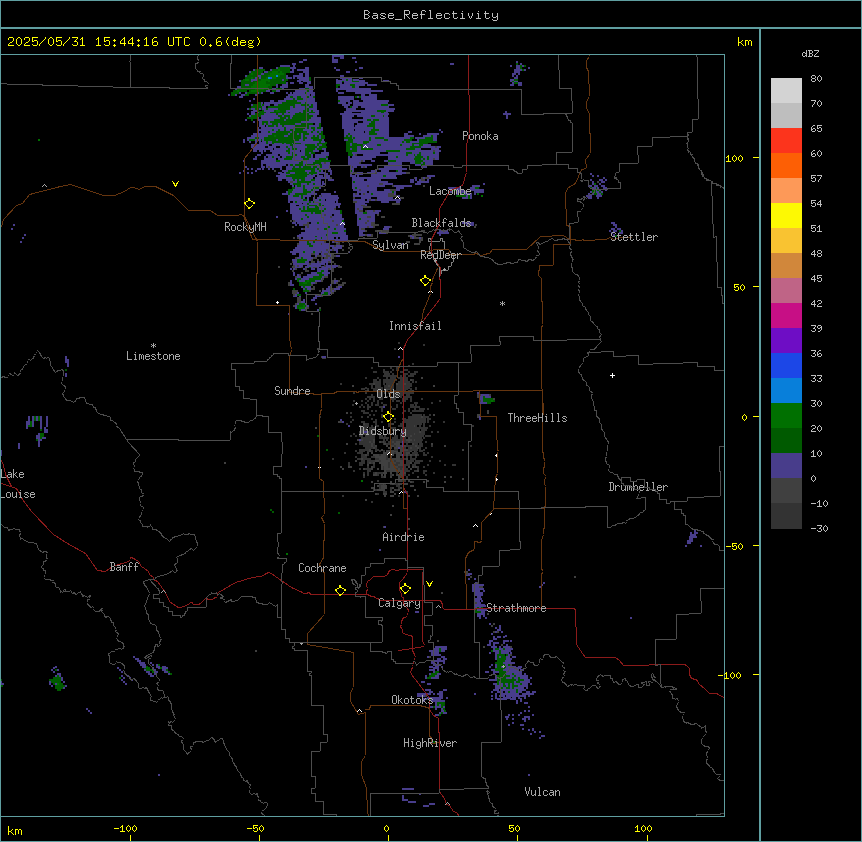The width and height of the screenshot is (862, 842).
Task: Select the Airdrie label
Action: (403, 537)
